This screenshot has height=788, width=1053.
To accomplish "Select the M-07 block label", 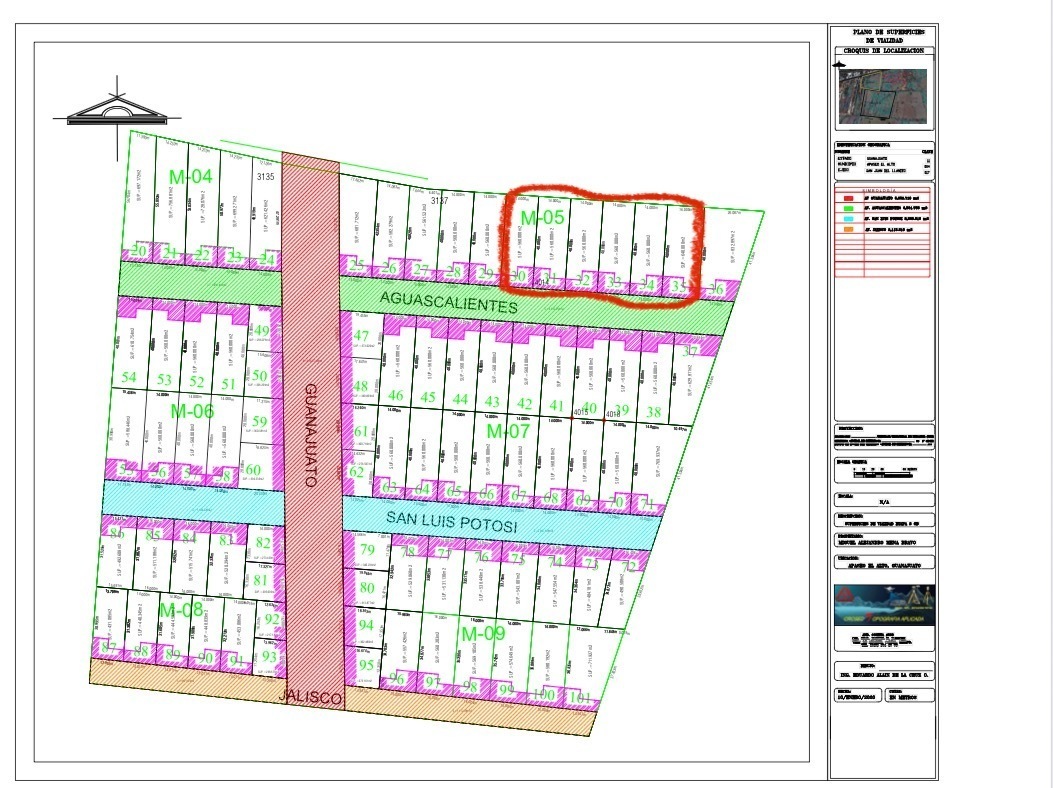I will [506, 431].
